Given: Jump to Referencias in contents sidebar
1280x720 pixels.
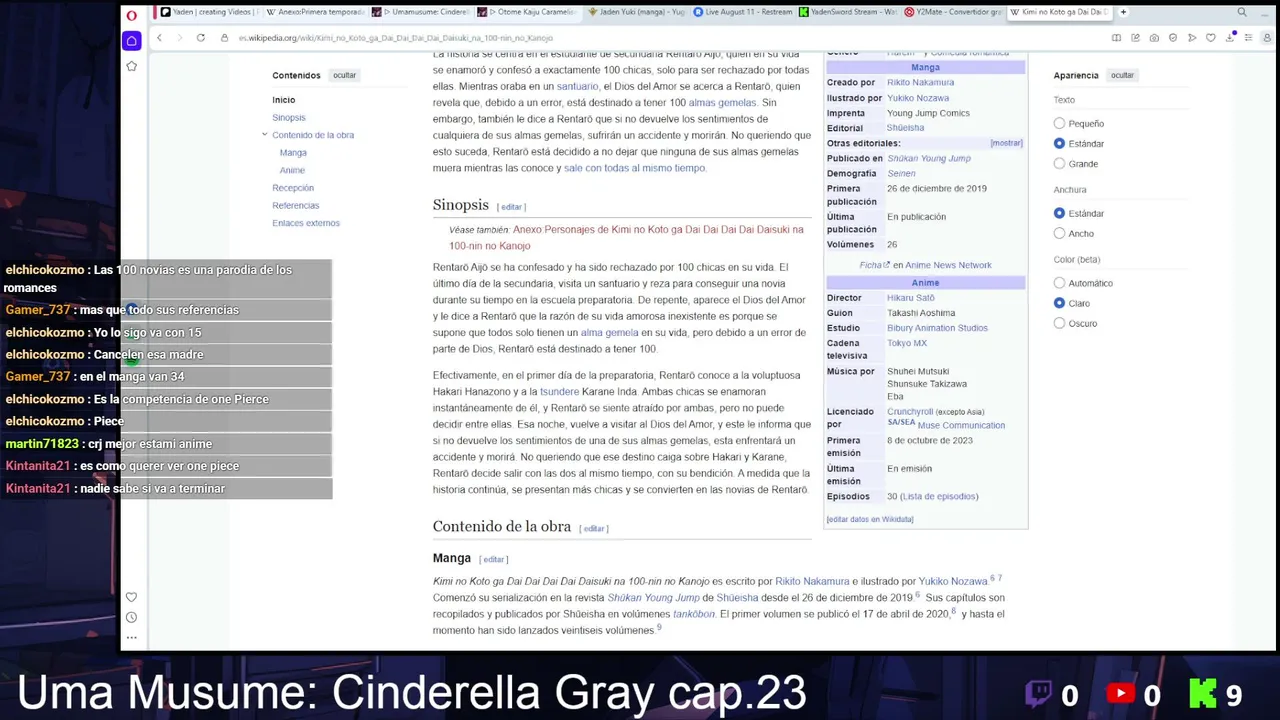Looking at the screenshot, I should pyautogui.click(x=296, y=205).
